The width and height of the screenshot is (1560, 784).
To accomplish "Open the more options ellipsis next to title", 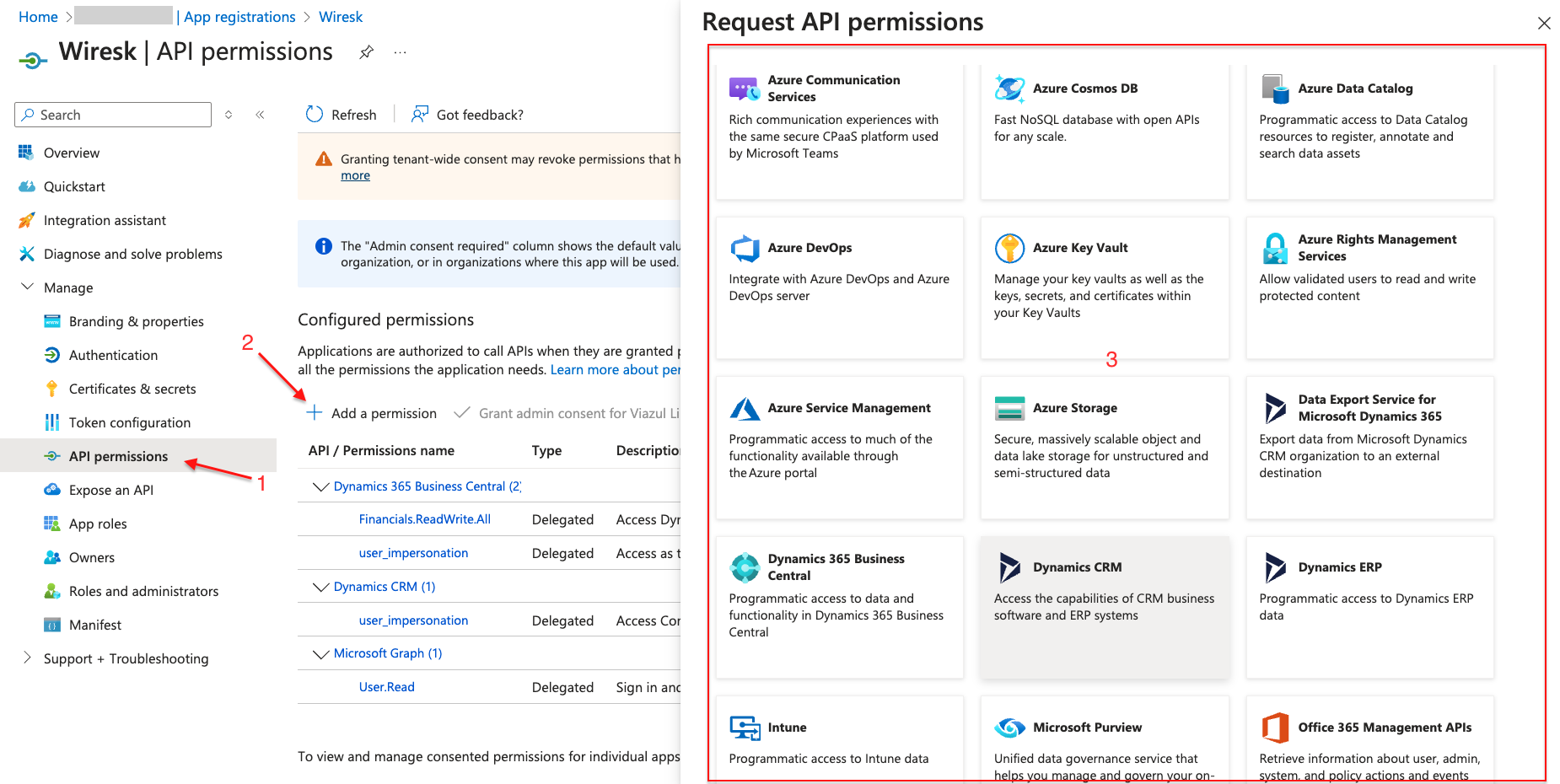I will click(x=401, y=52).
